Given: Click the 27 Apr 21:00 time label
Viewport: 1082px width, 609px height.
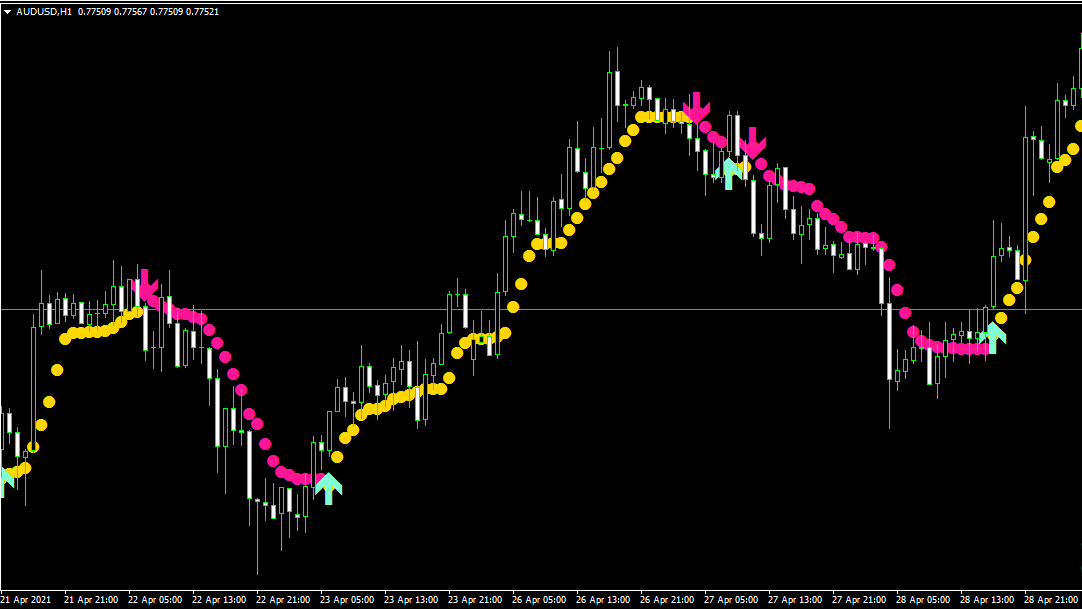Looking at the screenshot, I should (x=861, y=600).
